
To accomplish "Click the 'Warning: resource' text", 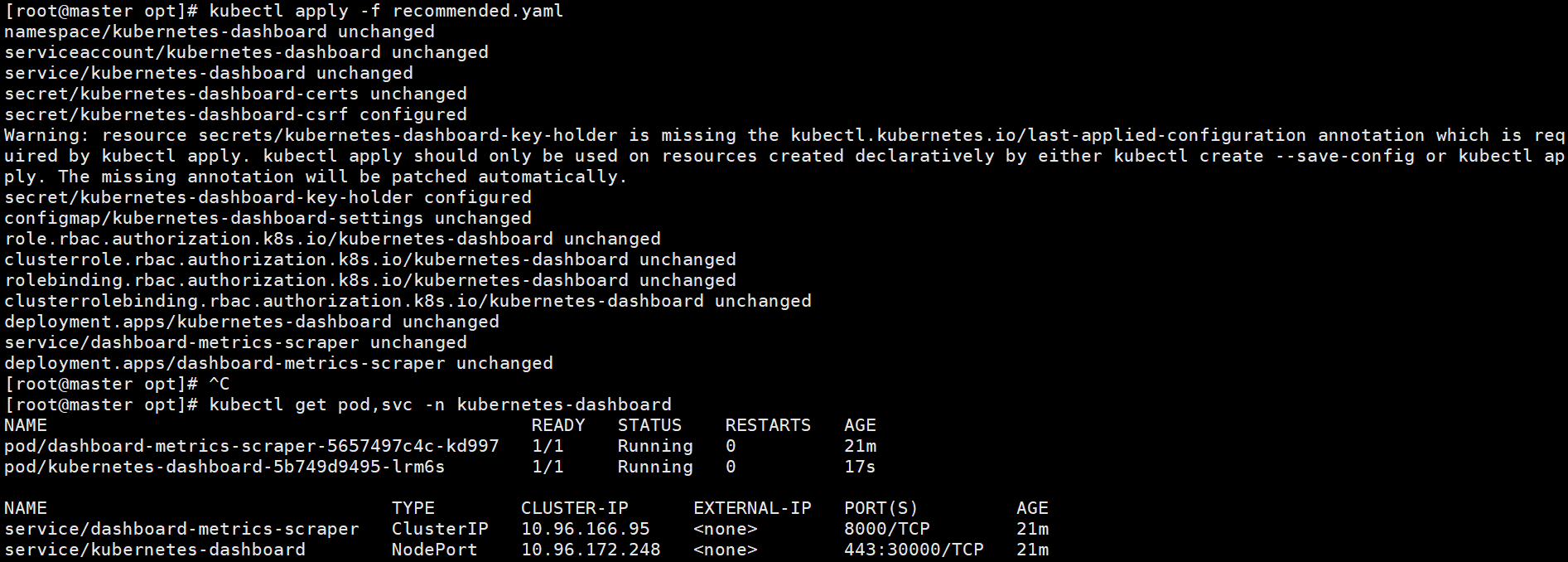I will pos(95,136).
